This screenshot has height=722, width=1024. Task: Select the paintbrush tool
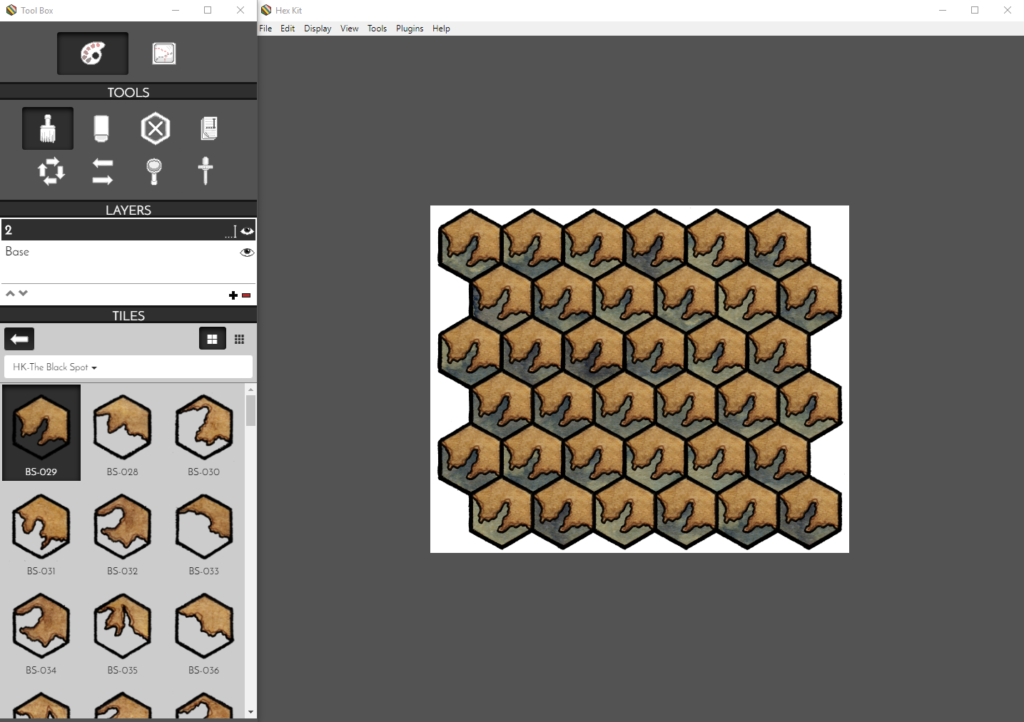click(48, 128)
